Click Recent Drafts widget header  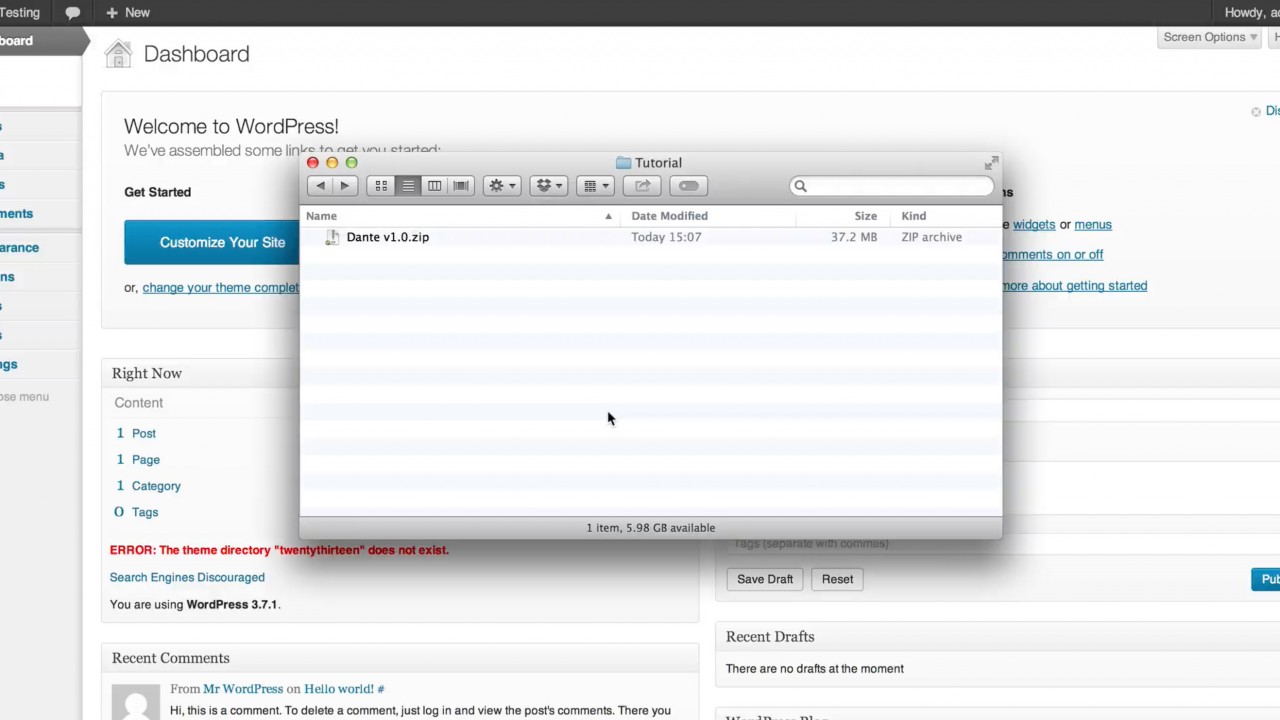[x=998, y=637]
